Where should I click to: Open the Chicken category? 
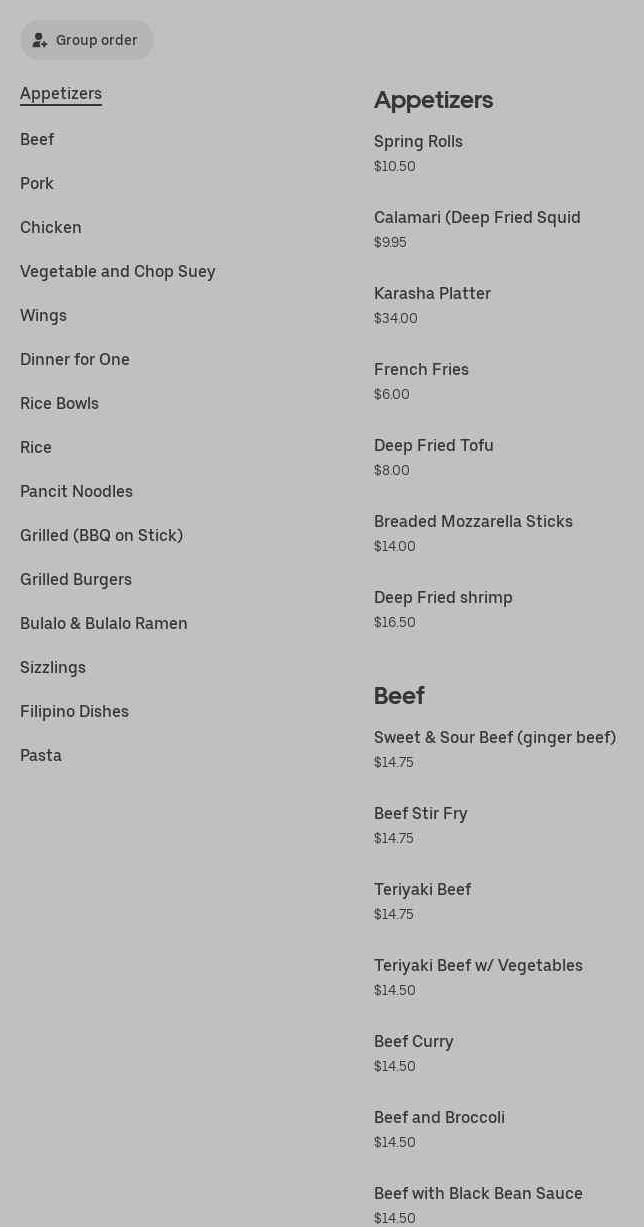point(51,228)
